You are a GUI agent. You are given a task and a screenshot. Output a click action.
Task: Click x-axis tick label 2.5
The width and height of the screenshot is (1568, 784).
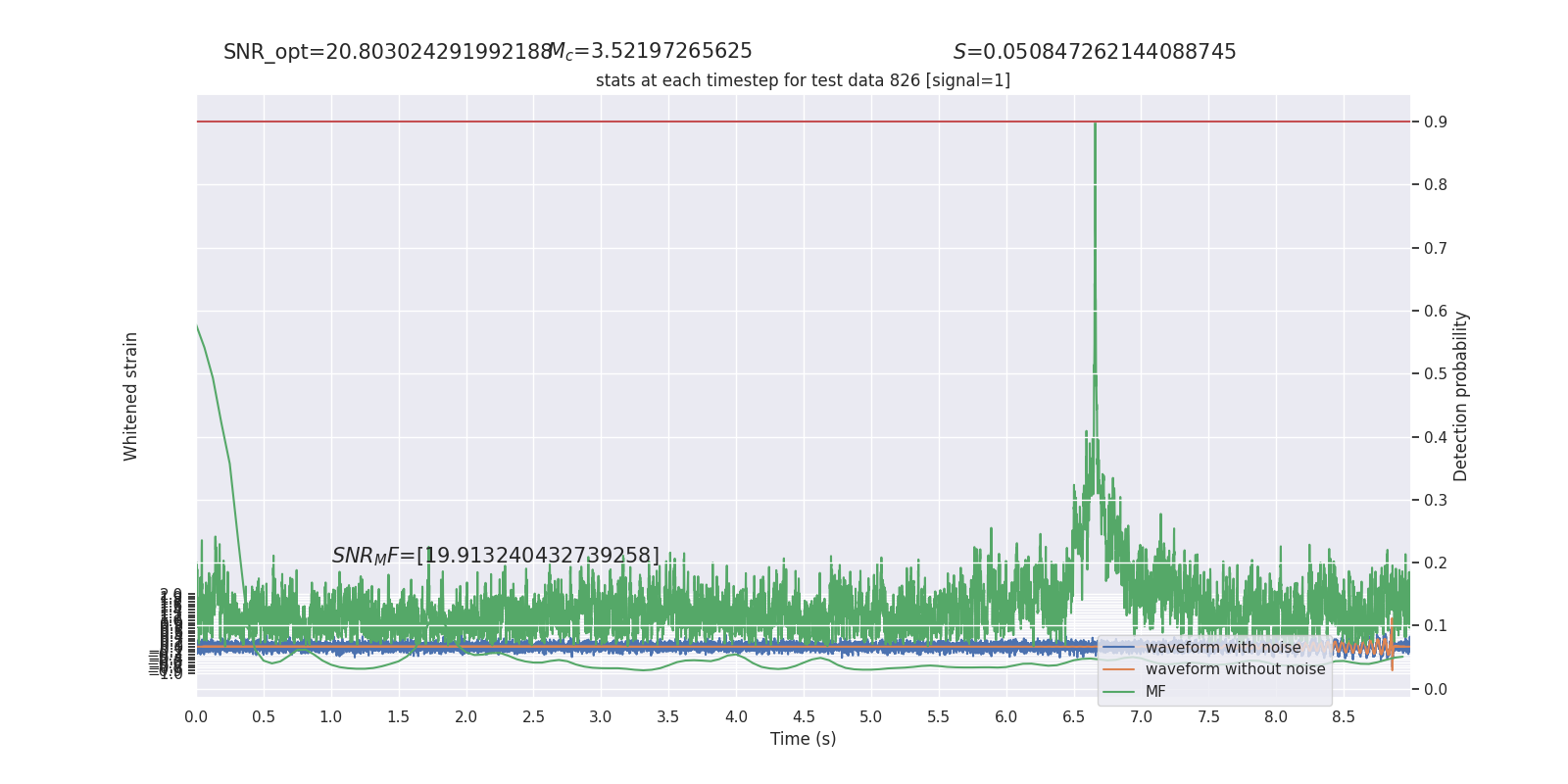tap(534, 717)
